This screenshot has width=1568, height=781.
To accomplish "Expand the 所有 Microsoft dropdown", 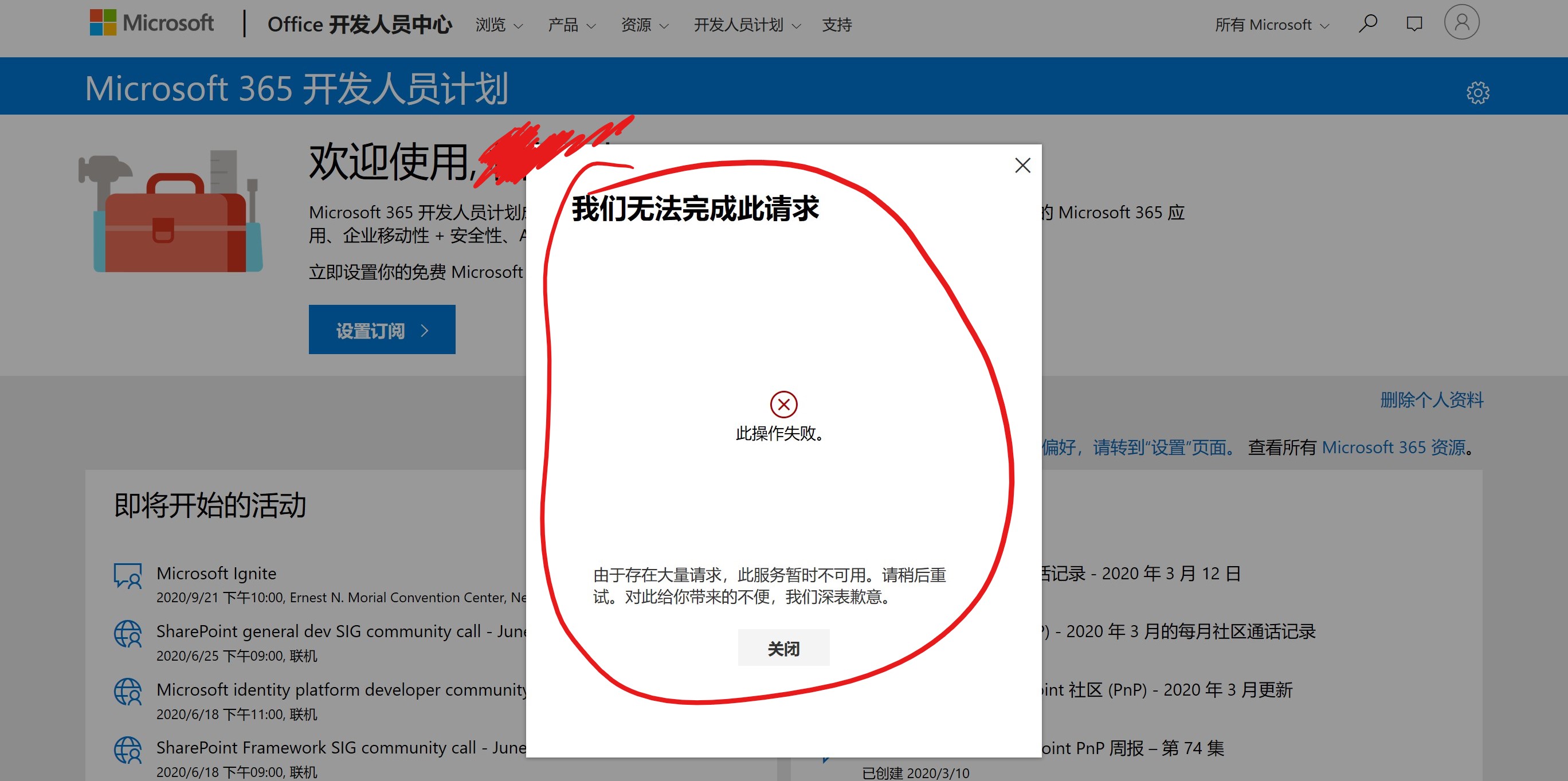I will 1272,25.
